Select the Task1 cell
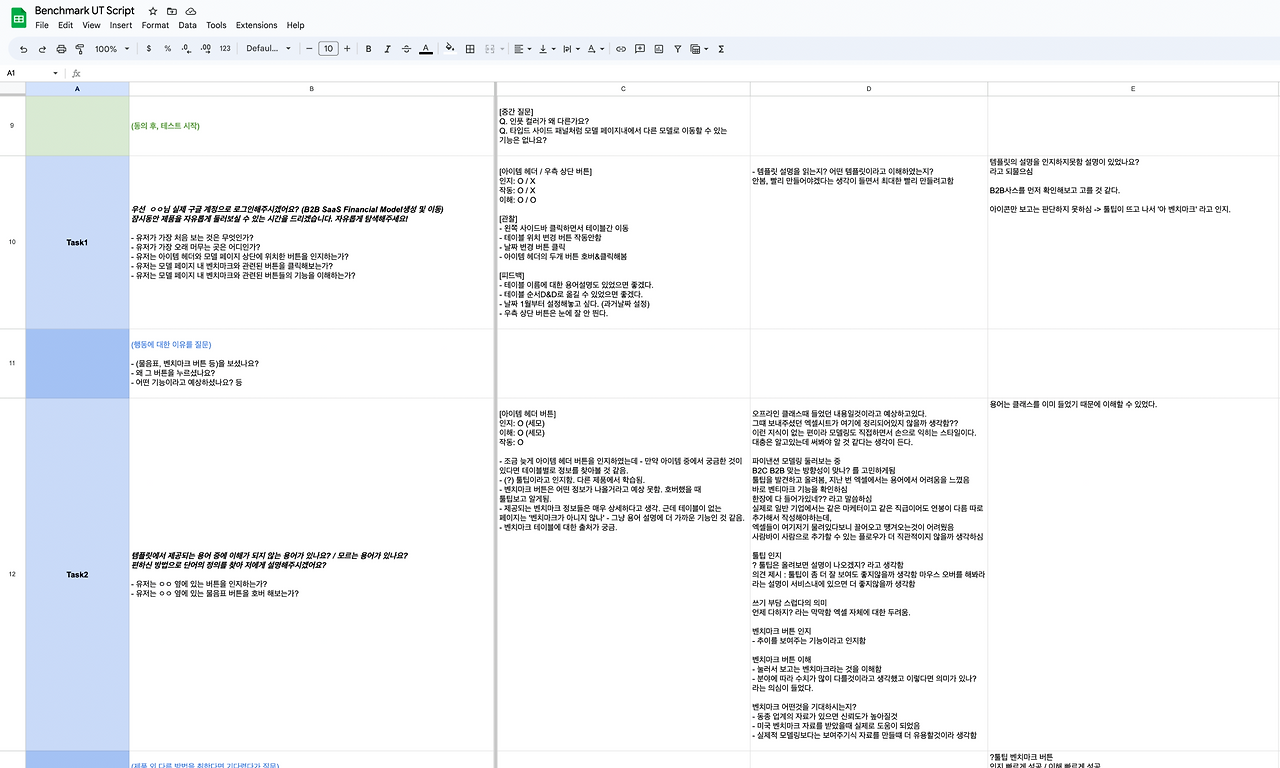Image resolution: width=1280 pixels, height=768 pixels. pos(77,242)
